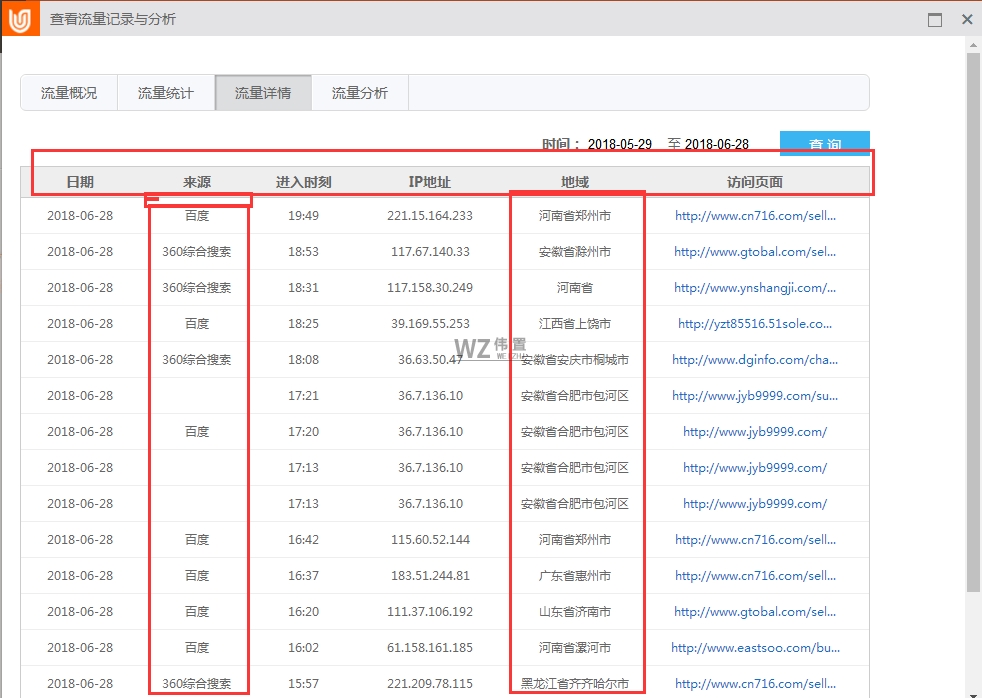Viewport: 982px width, 698px height.
Task: Click the end date field 2018-06-28
Action: tap(717, 142)
